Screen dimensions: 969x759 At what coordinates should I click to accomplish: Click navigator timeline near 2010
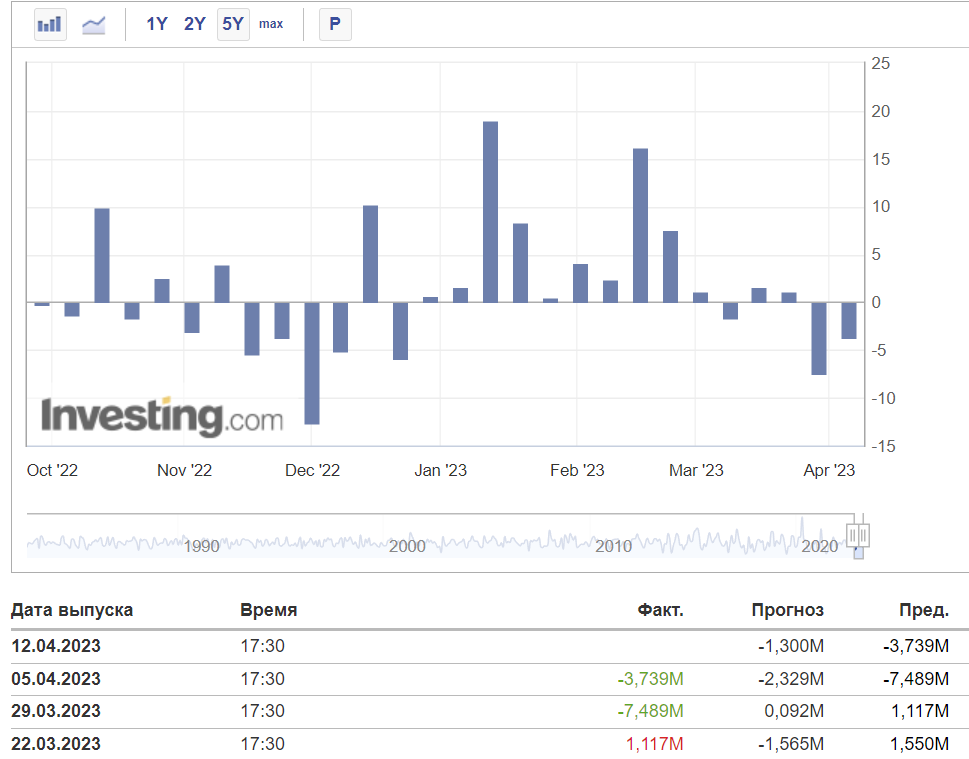click(x=613, y=540)
